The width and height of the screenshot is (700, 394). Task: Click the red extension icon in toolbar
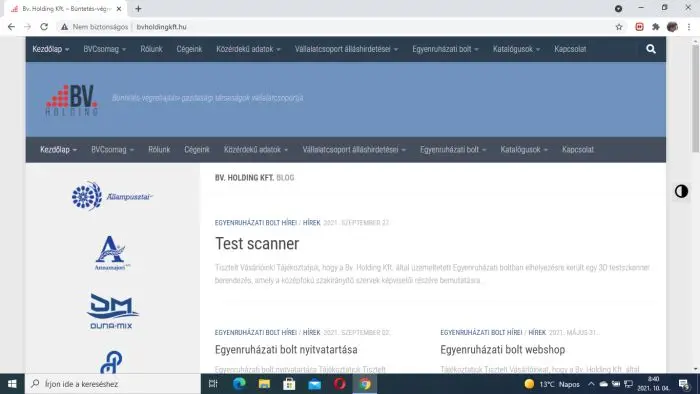pyautogui.click(x=639, y=27)
